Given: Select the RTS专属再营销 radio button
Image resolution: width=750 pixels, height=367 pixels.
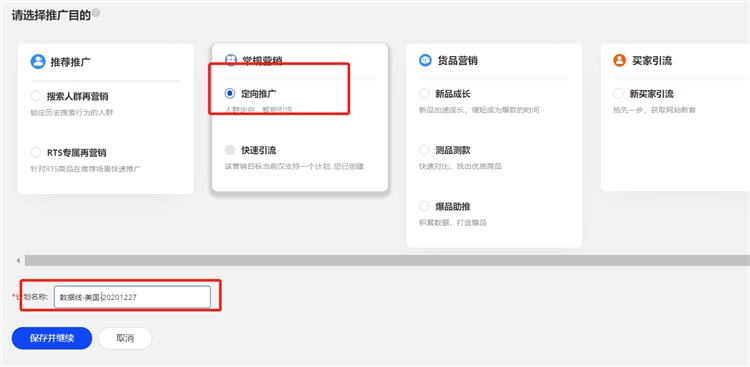Looking at the screenshot, I should click(x=35, y=153).
